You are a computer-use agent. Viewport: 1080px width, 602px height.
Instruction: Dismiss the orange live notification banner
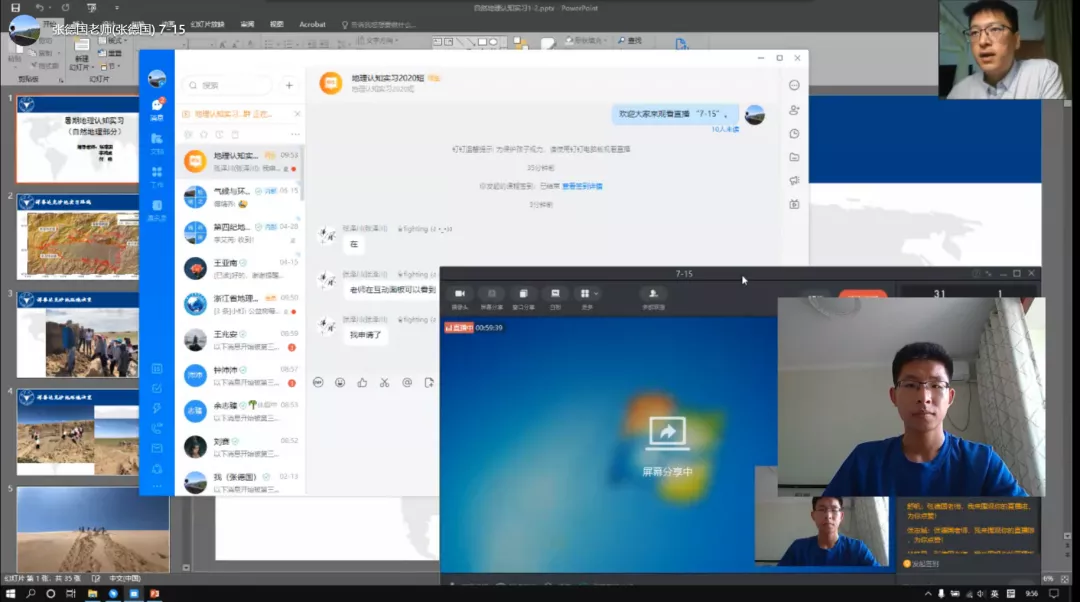coord(296,114)
